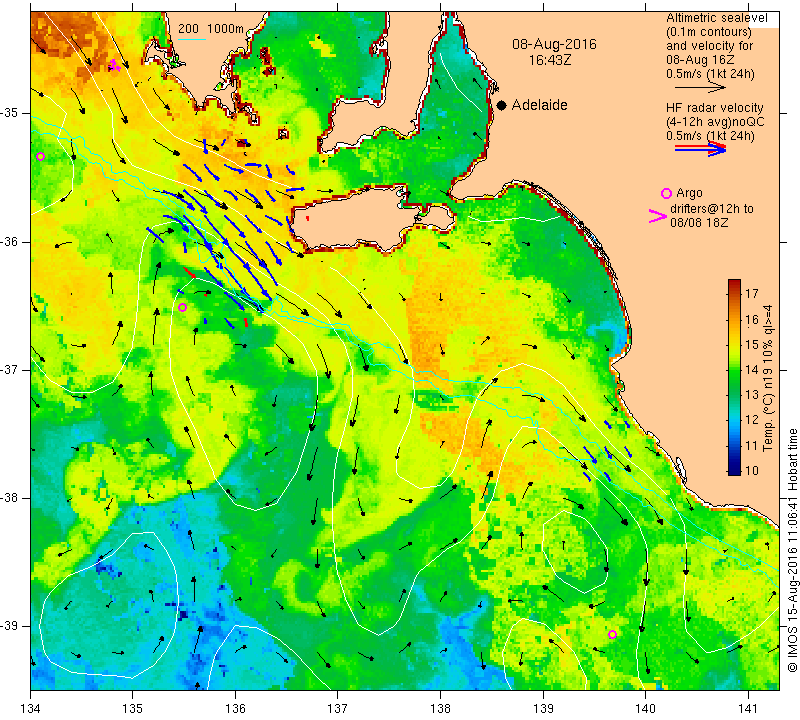Click the 17 label on temperature scale
The image size is (800, 720).
click(752, 293)
